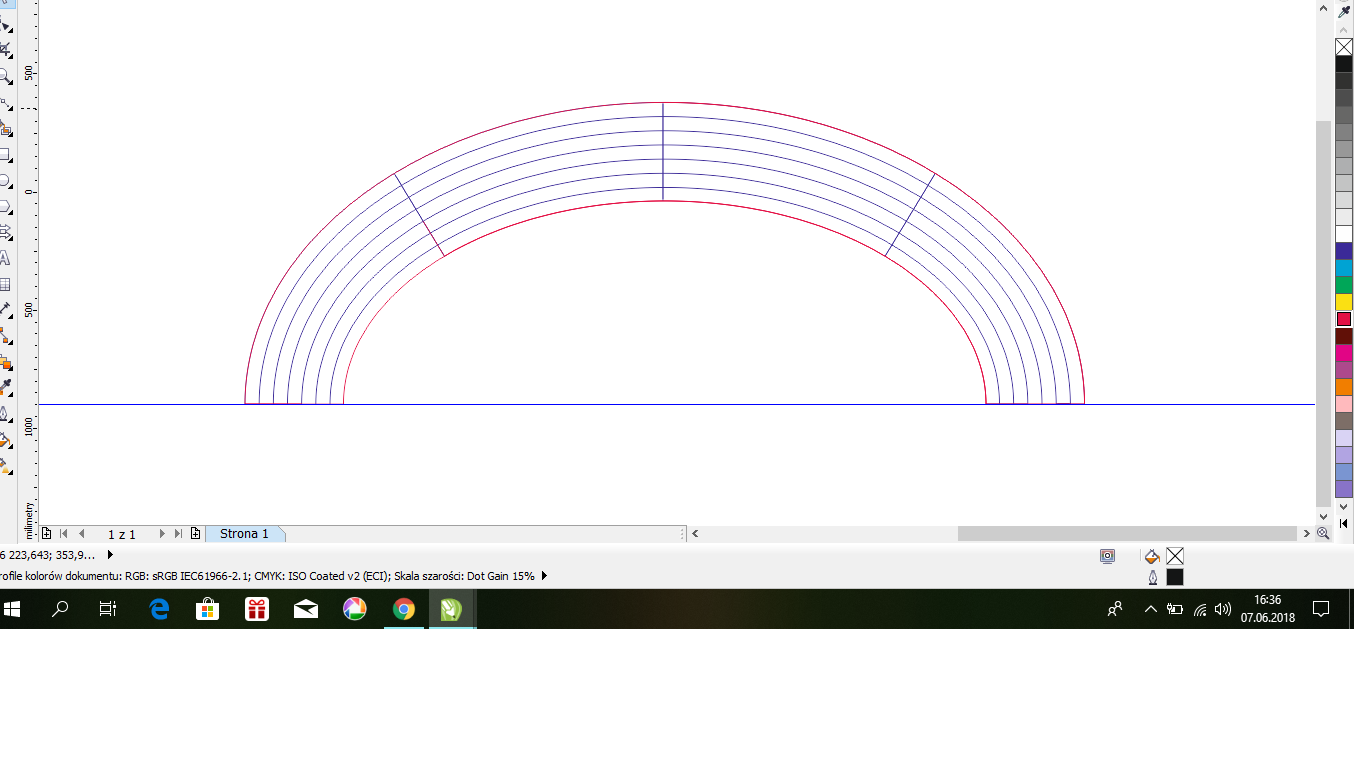Go to the next page arrow
Screen dimensions: 1366x768
click(162, 534)
